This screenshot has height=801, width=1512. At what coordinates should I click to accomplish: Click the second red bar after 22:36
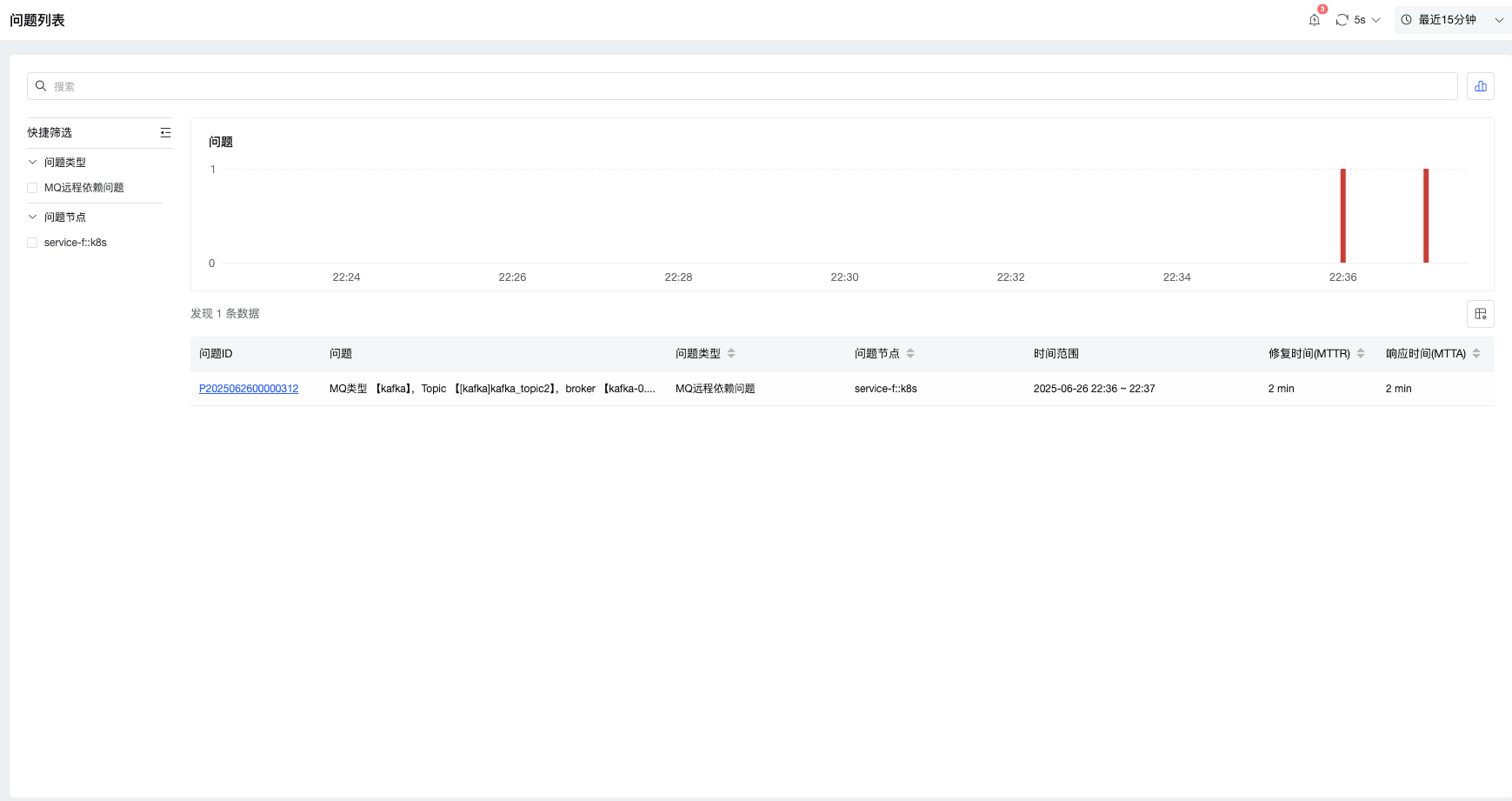pyautogui.click(x=1426, y=216)
